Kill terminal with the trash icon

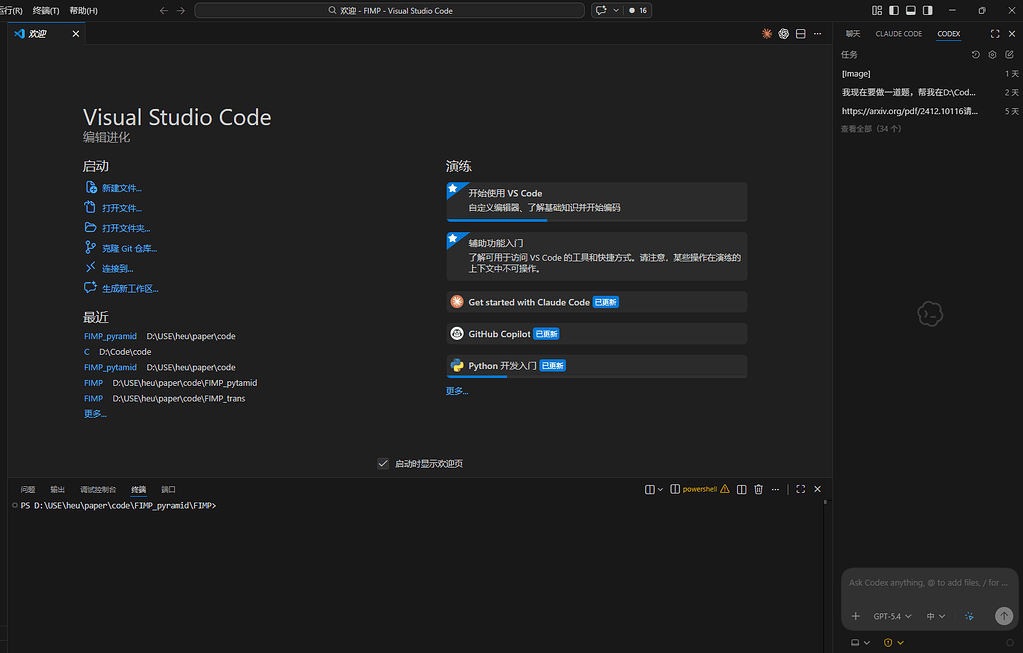tap(758, 489)
